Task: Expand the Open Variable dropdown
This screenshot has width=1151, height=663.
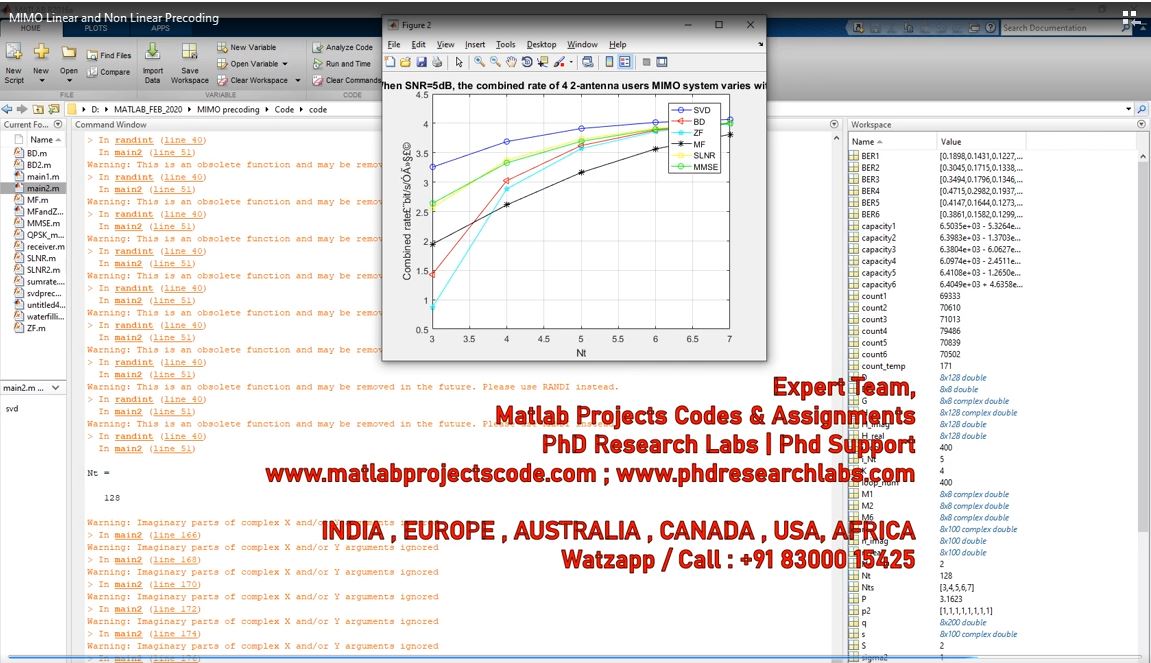Action: [285, 64]
